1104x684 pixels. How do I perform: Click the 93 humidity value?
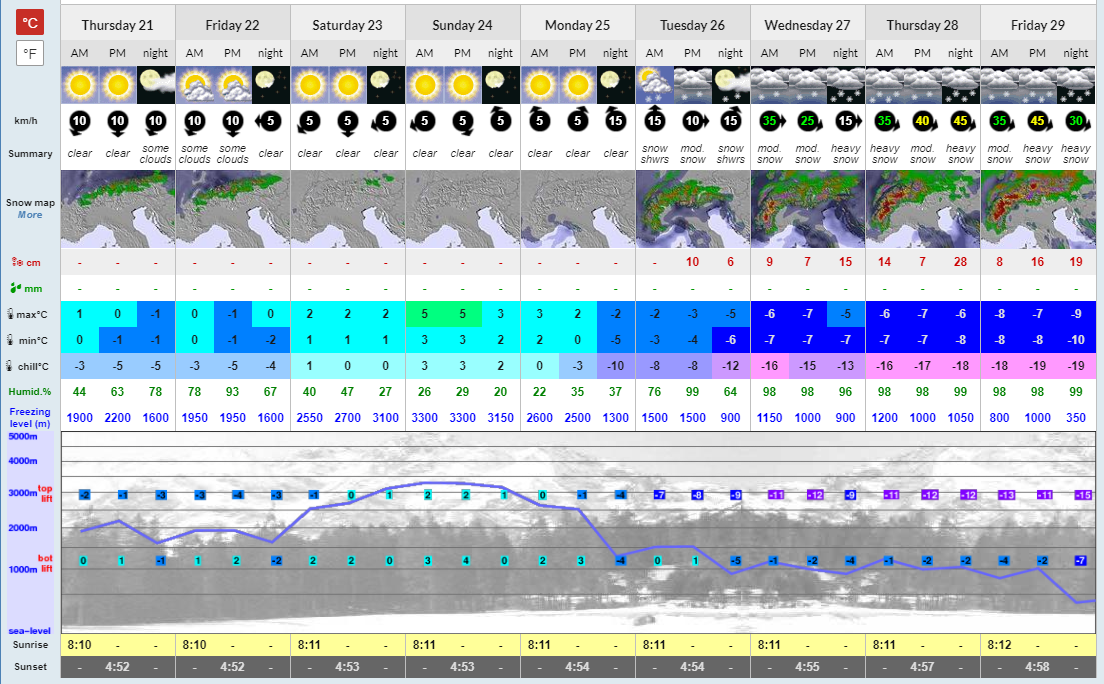point(232,392)
